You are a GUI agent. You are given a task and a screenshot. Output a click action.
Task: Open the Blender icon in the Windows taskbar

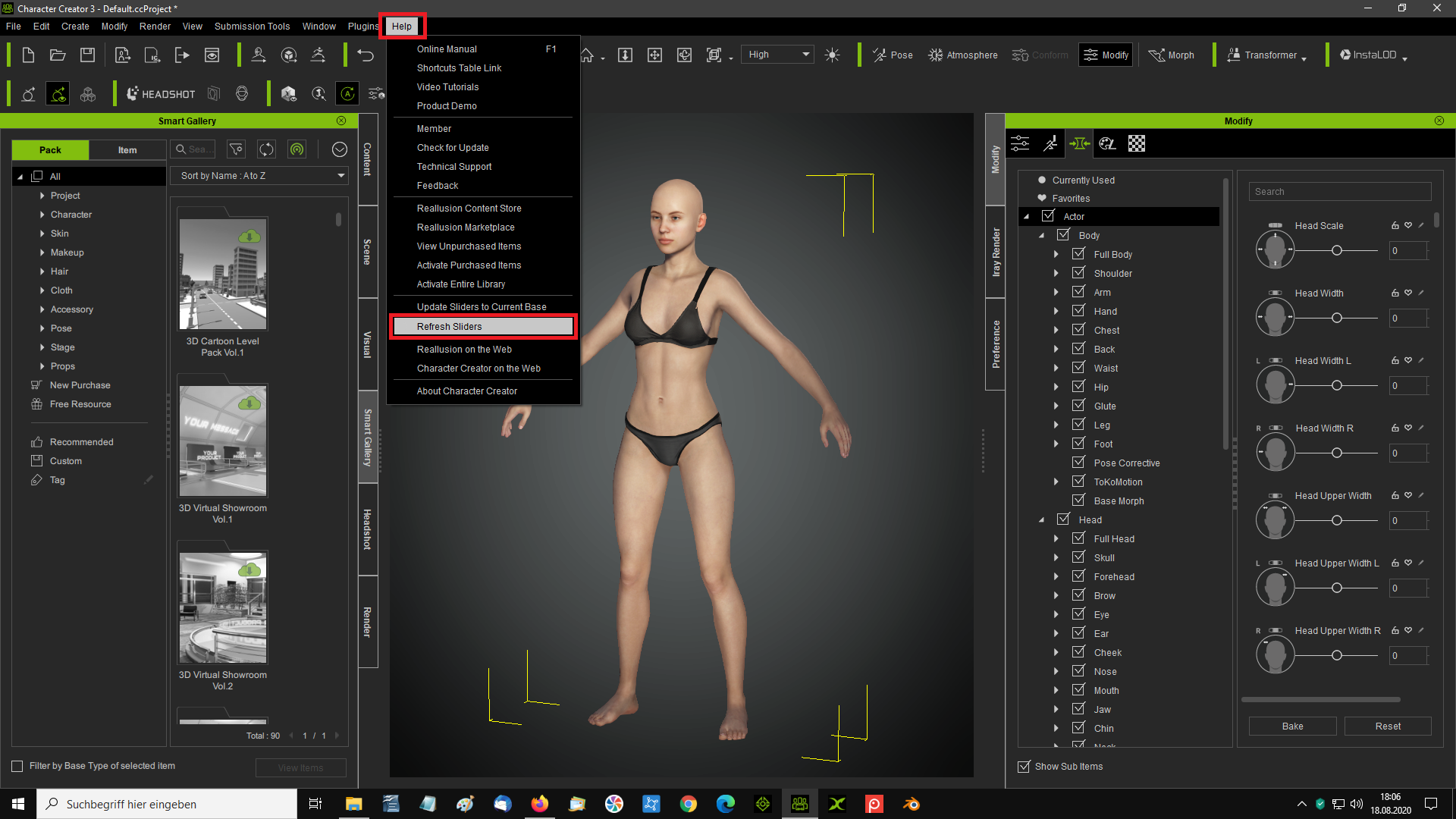coord(911,804)
